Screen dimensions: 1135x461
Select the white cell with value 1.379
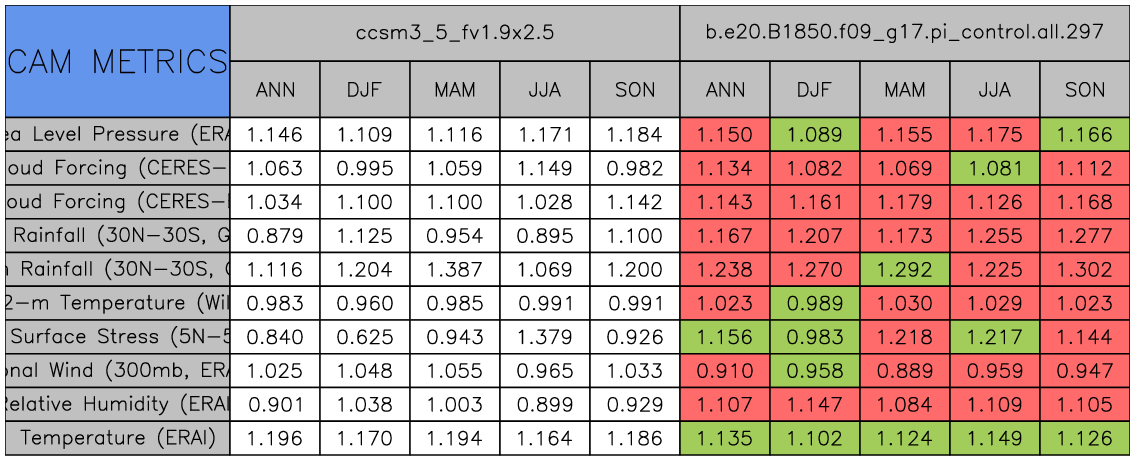545,337
